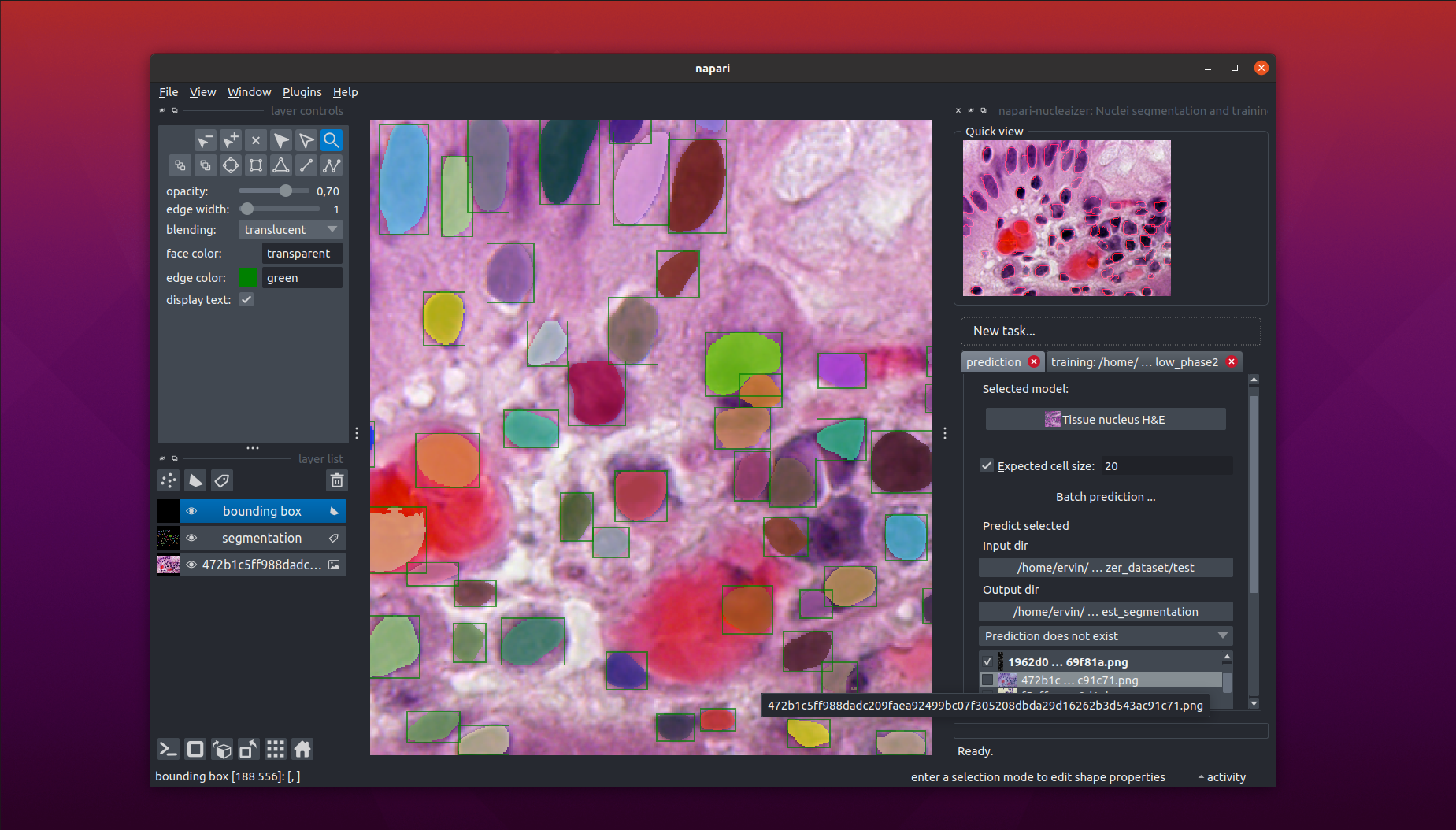Activate the add ellipse tool
This screenshot has width=1456, height=830.
coord(231,165)
